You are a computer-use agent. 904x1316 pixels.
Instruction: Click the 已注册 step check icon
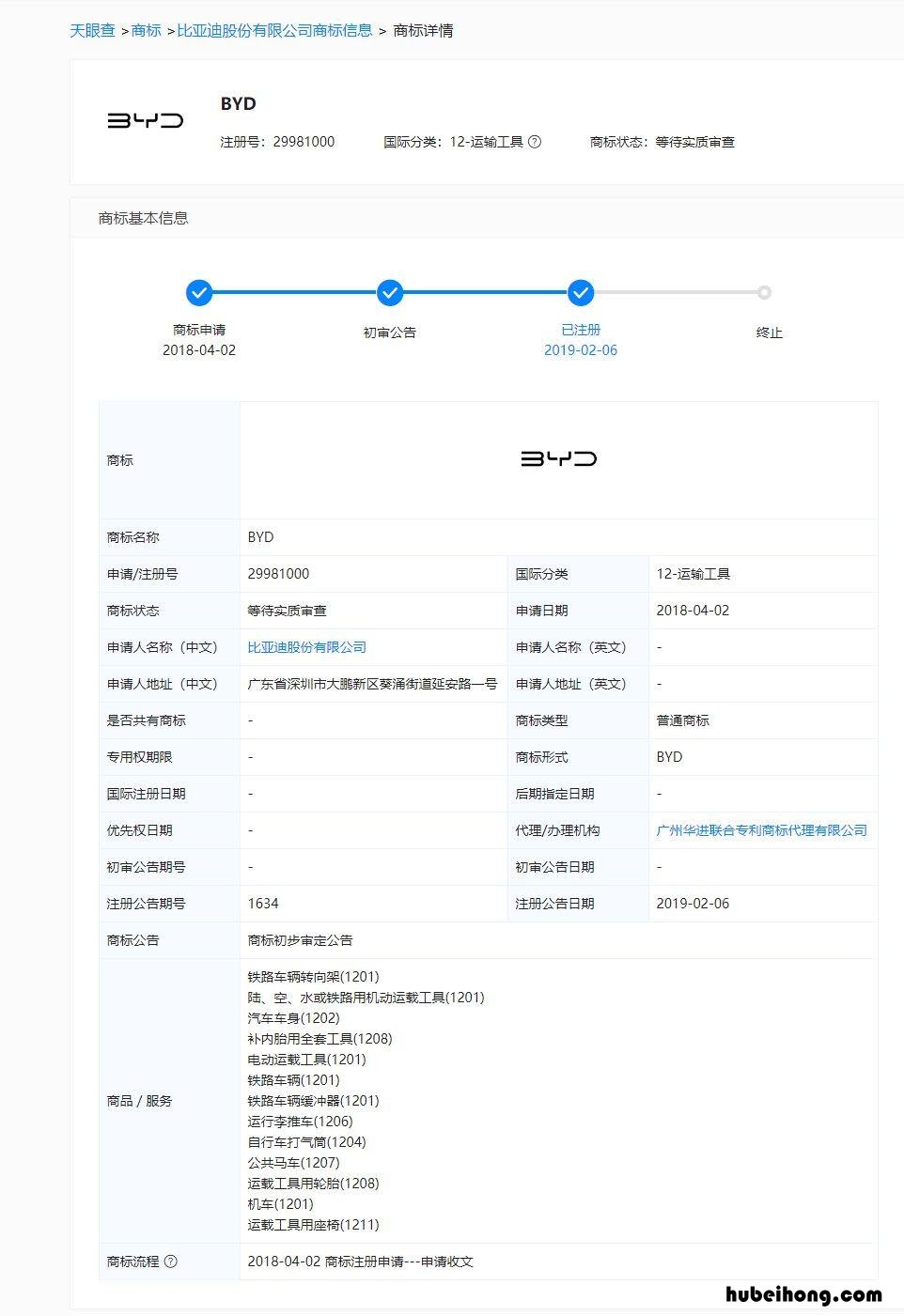pos(581,293)
